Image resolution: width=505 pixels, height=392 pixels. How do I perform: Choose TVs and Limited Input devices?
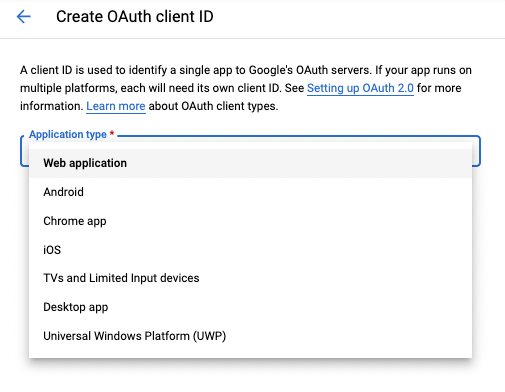coord(250,278)
